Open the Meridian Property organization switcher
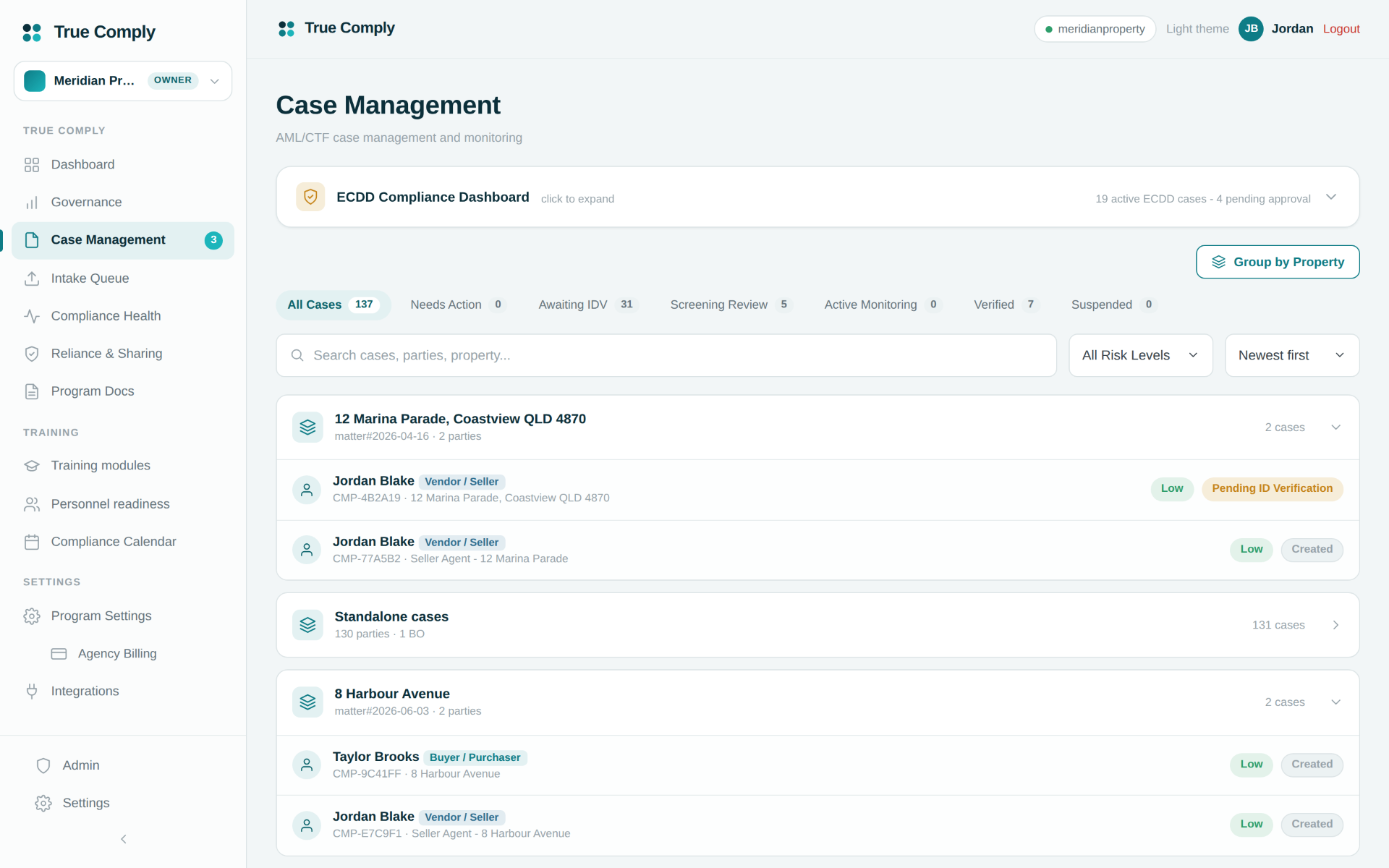1389x868 pixels. point(123,80)
